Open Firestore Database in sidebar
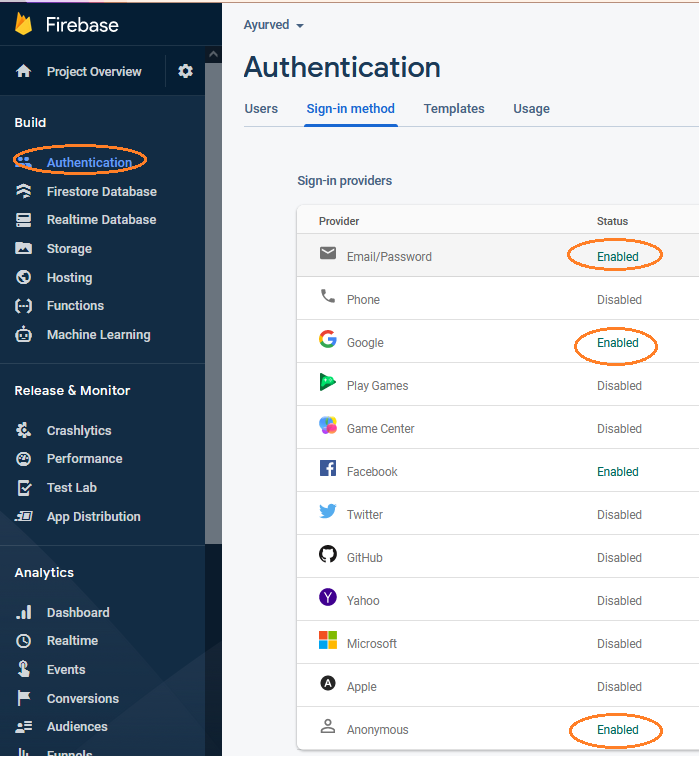699x774 pixels. [x=102, y=192]
